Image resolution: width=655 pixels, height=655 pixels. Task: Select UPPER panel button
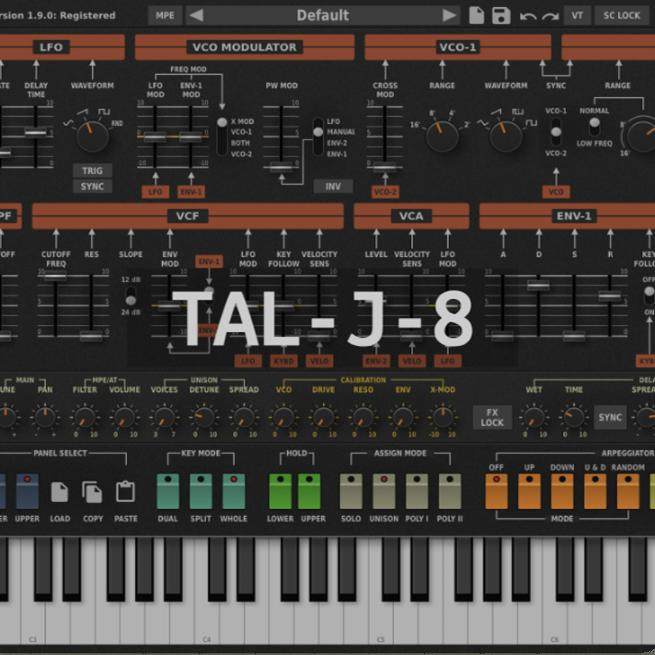[x=27, y=491]
